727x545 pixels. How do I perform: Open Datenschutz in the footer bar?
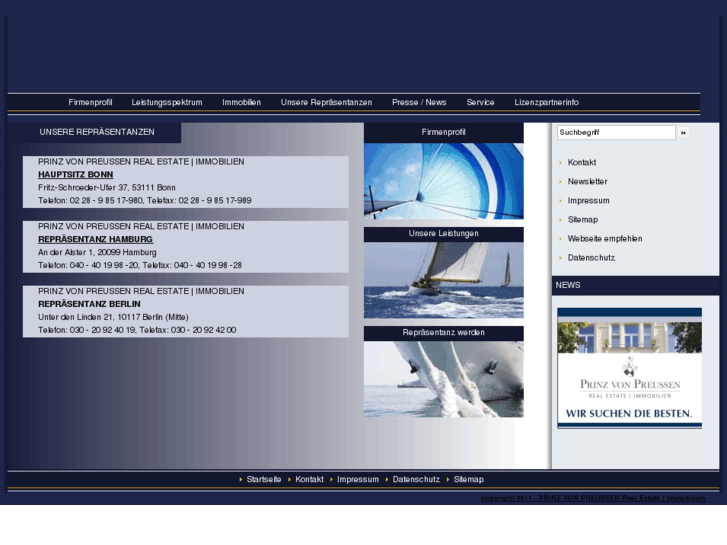tap(416, 479)
